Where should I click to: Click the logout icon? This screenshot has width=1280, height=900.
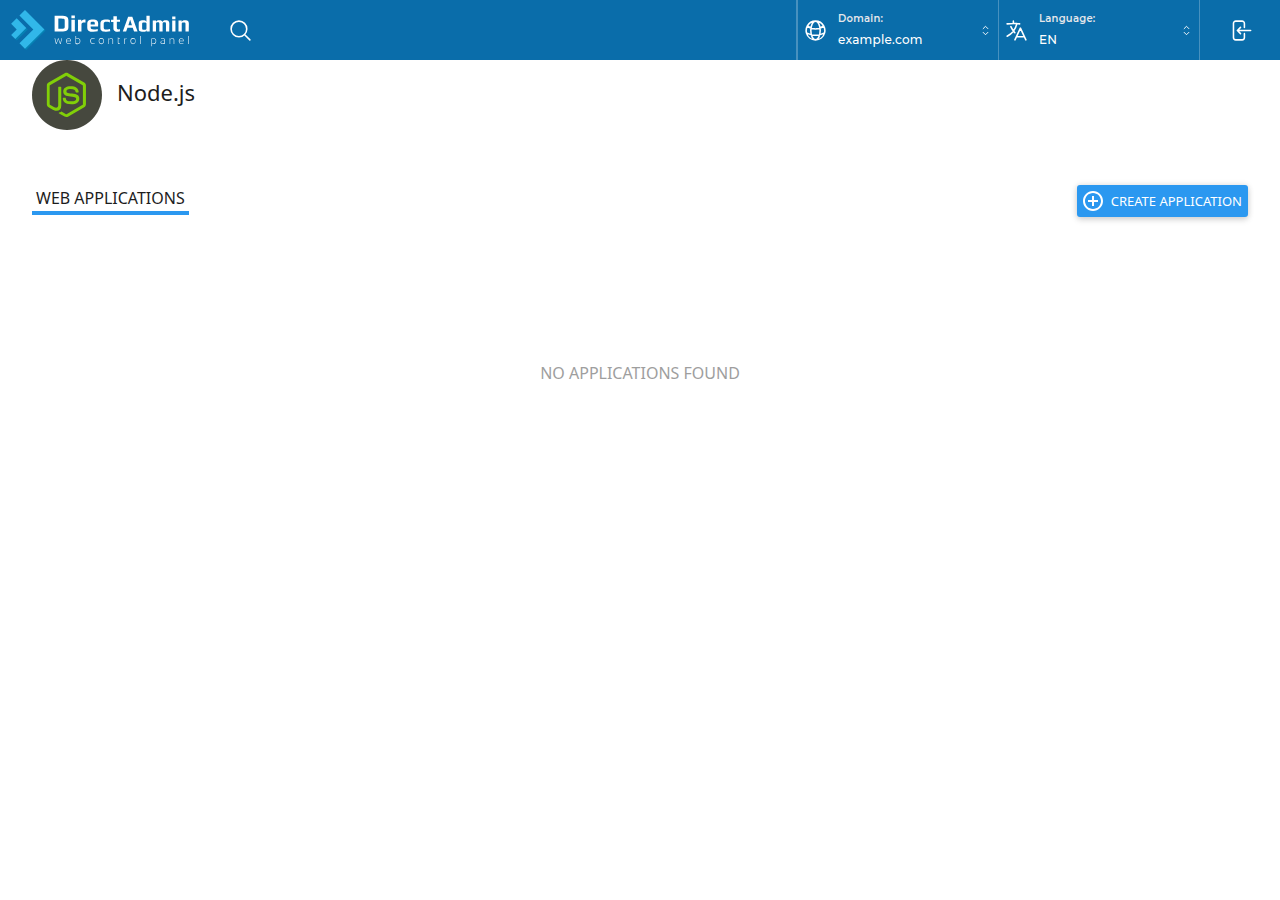coord(1241,30)
